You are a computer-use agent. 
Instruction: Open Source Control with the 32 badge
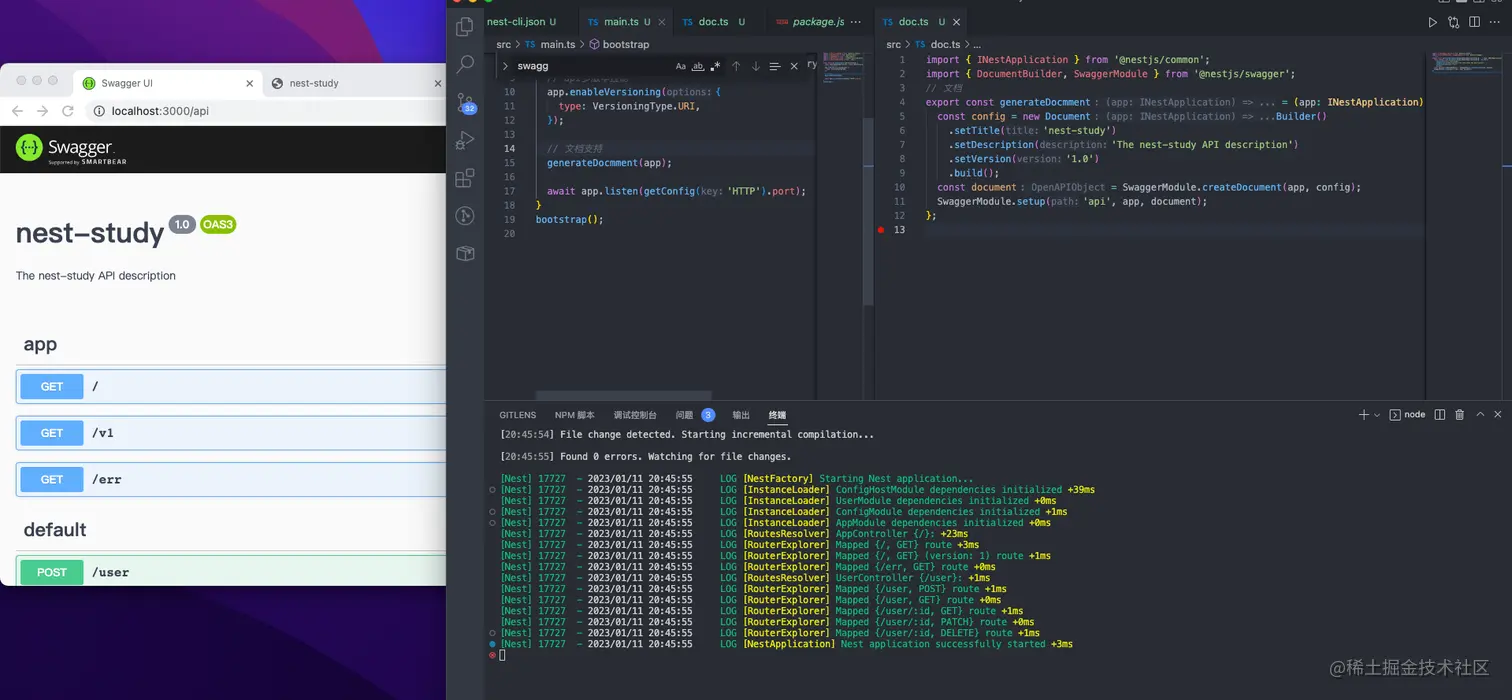(x=466, y=103)
